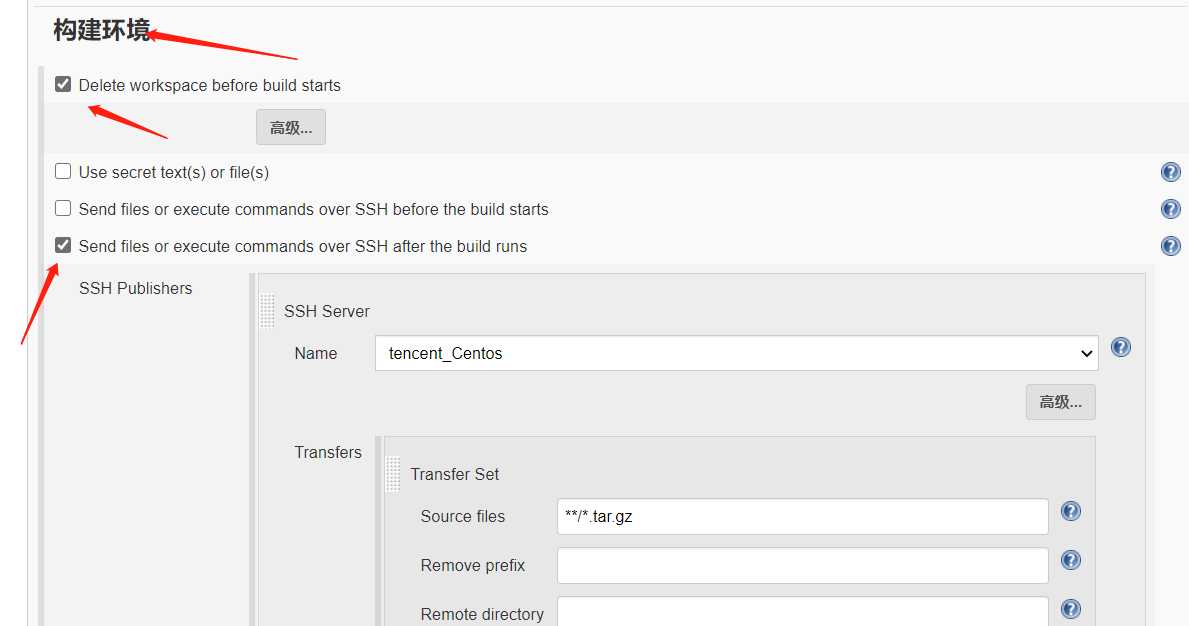Open help for Remote directory field
The width and height of the screenshot is (1189, 626).
pyautogui.click(x=1071, y=609)
